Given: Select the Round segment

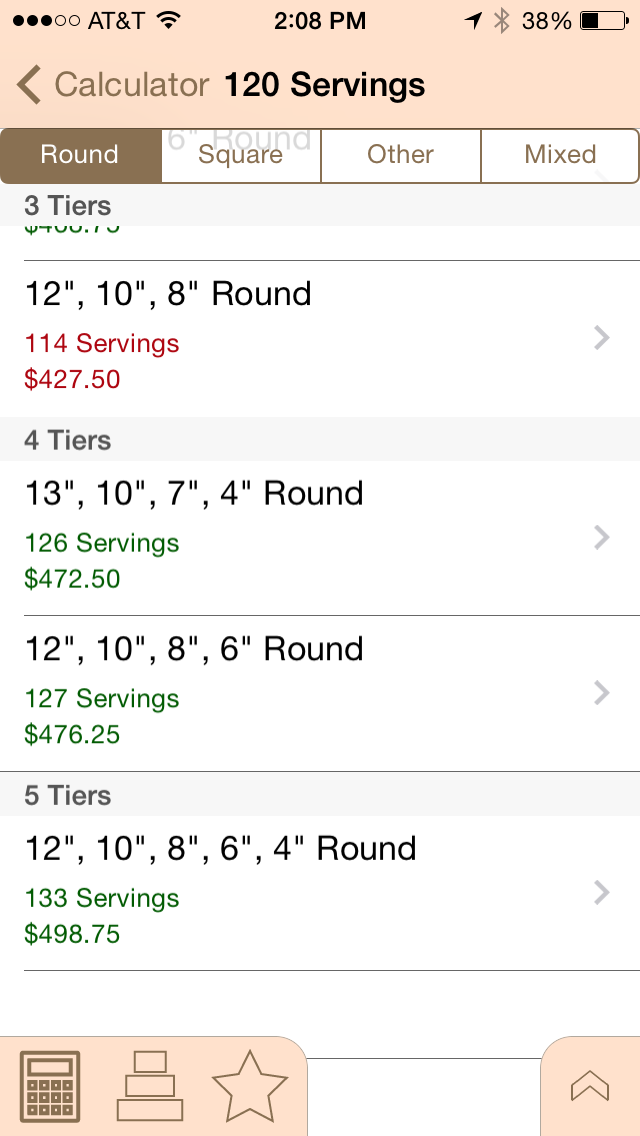Looking at the screenshot, I should 81,155.
